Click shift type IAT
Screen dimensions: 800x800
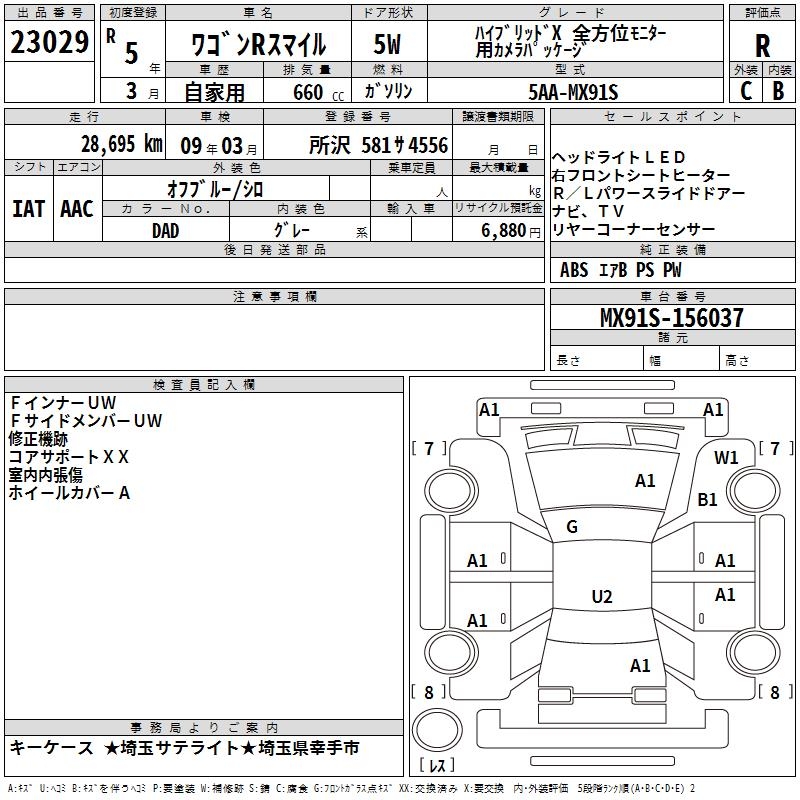(x=28, y=209)
